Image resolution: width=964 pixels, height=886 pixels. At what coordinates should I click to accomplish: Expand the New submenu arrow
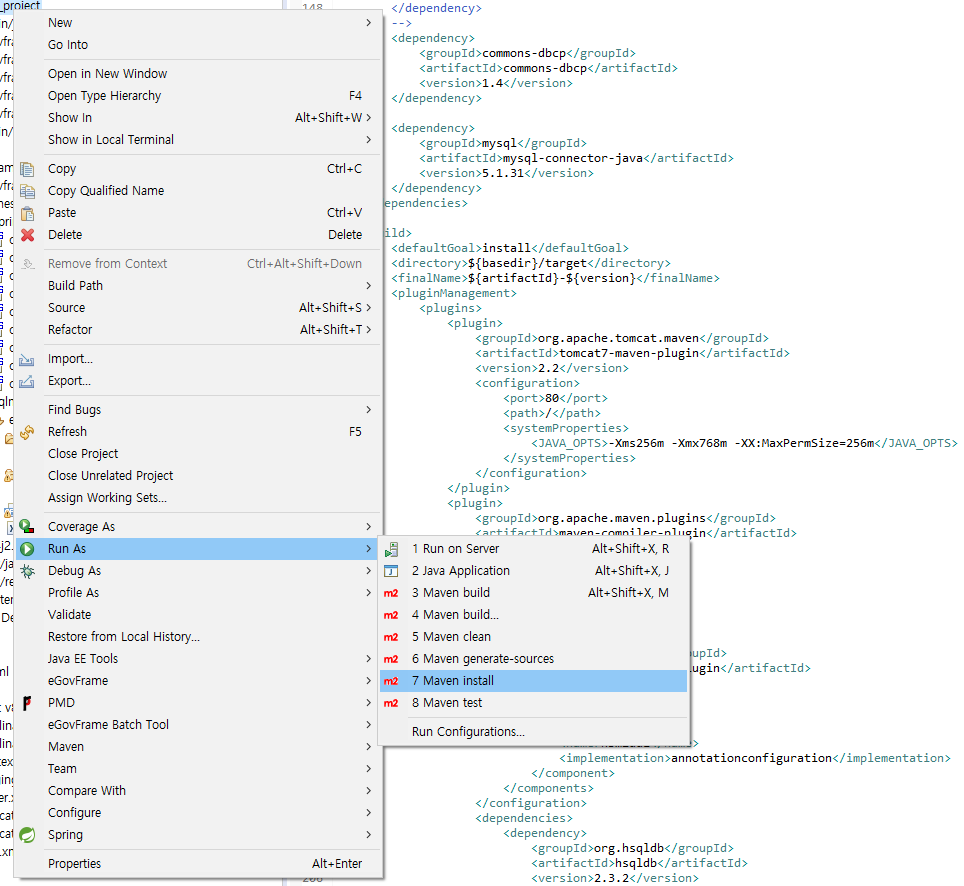click(368, 23)
